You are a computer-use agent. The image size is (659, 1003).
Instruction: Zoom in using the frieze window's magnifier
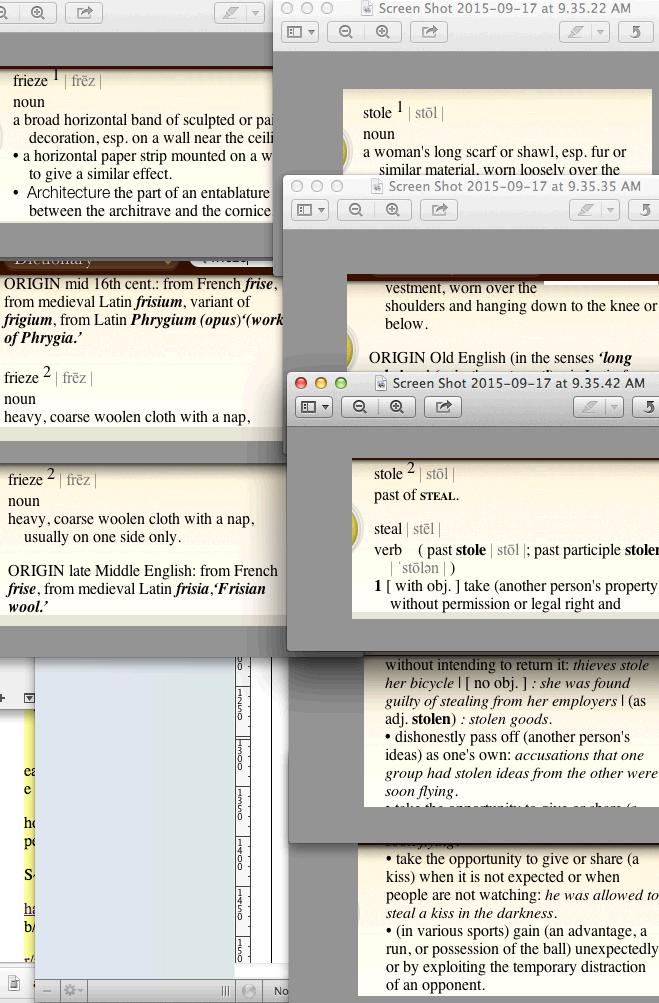(38, 13)
